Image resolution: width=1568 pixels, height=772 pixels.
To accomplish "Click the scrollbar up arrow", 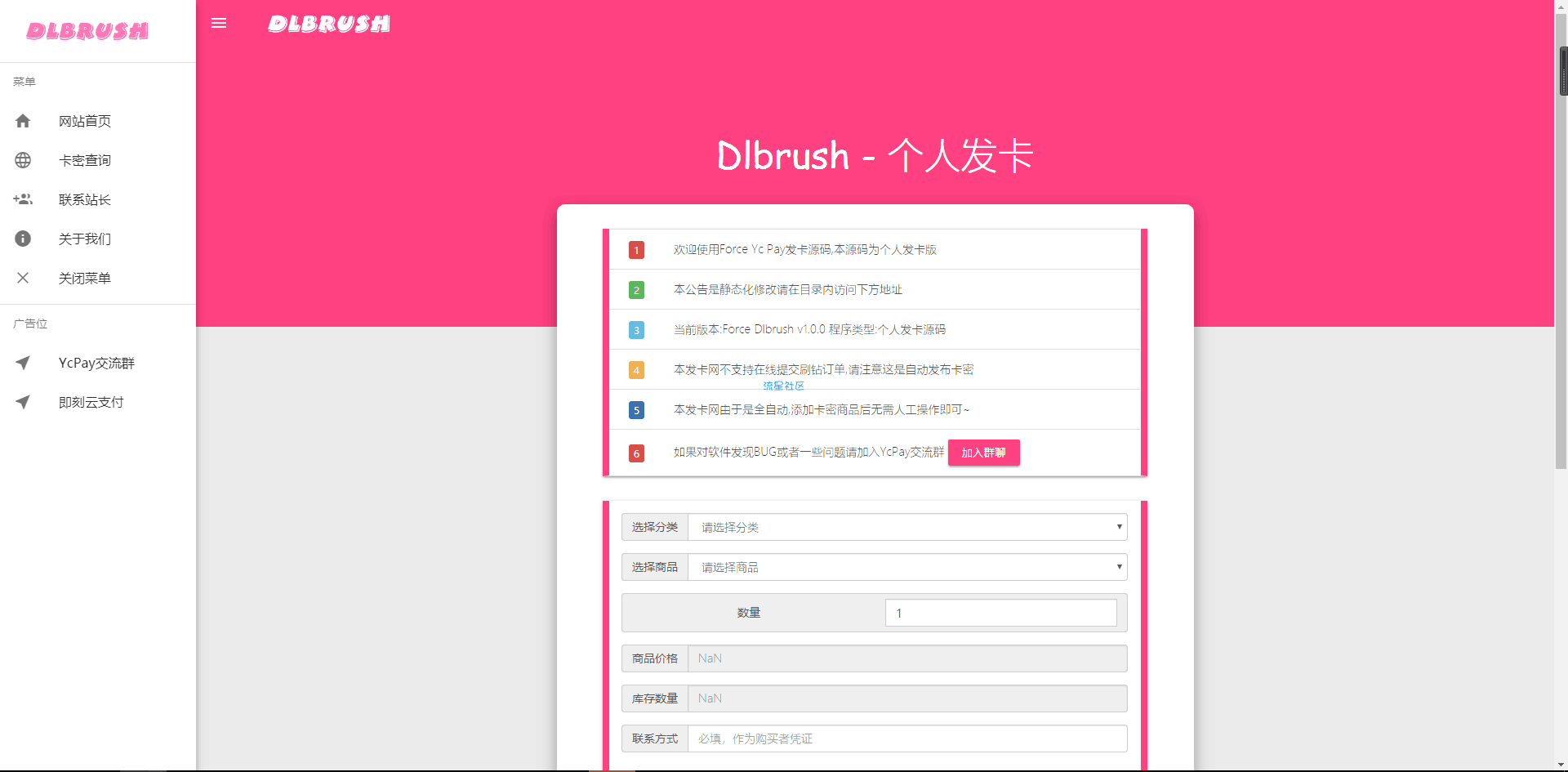I will click(1561, 7).
